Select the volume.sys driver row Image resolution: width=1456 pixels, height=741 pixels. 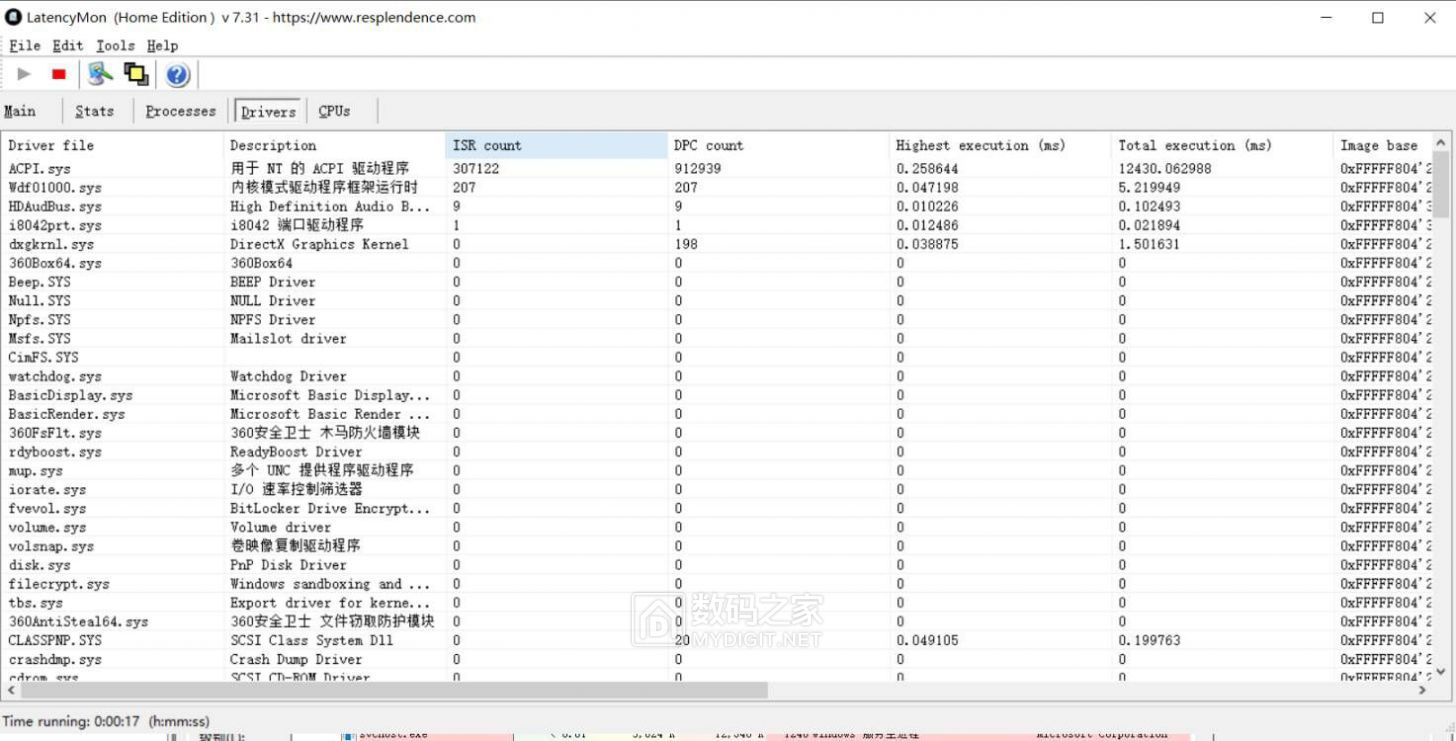[717, 527]
